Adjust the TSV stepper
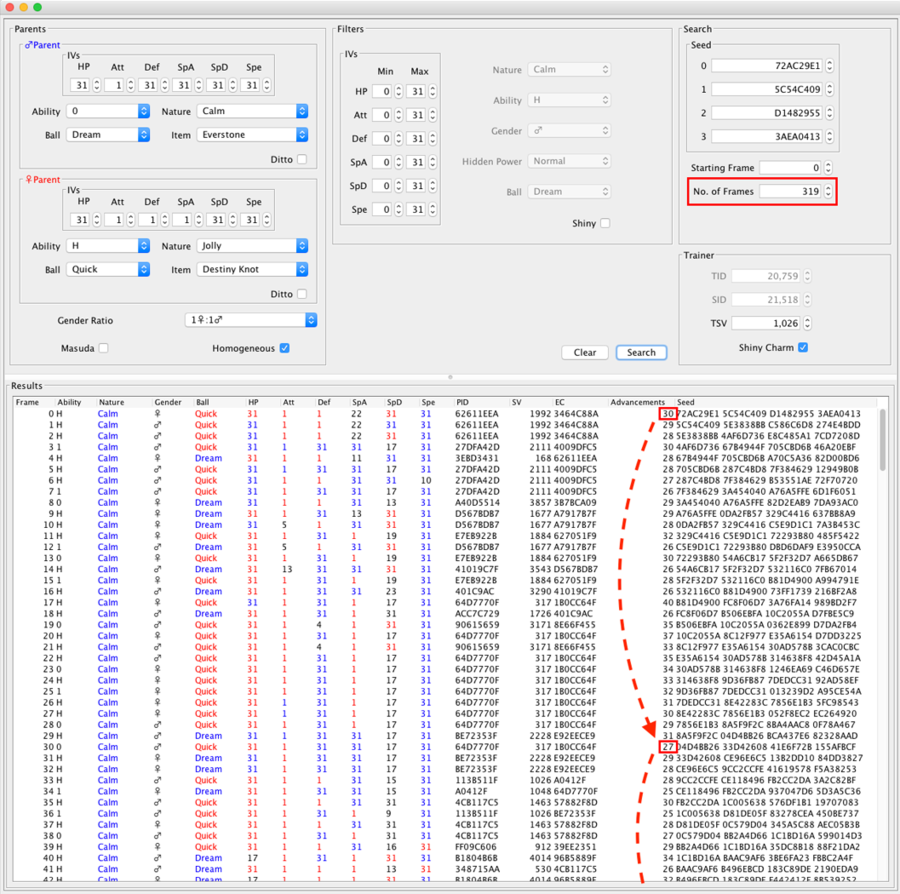The height and width of the screenshot is (894, 900). [808, 323]
